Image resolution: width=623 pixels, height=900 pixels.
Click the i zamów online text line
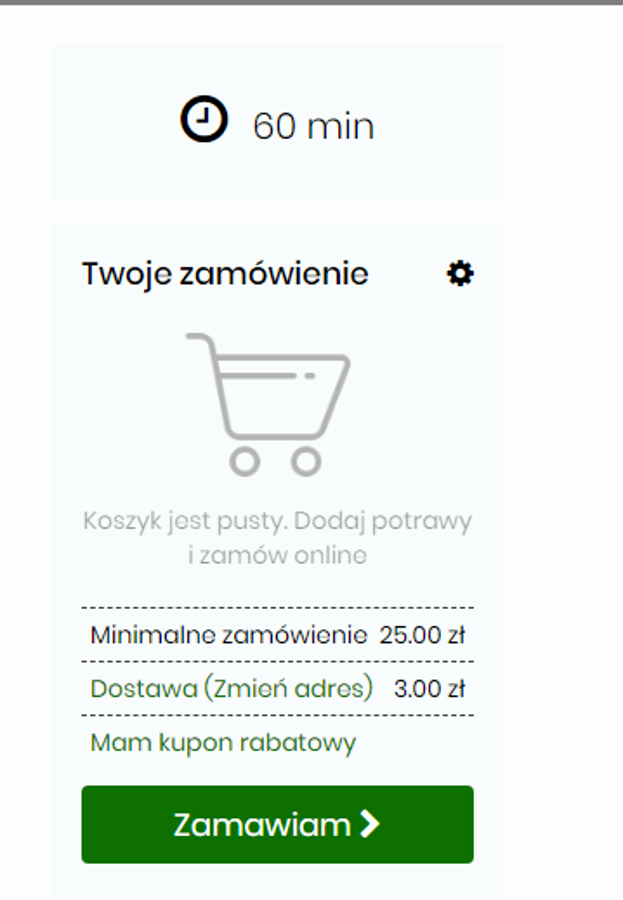[x=277, y=555]
